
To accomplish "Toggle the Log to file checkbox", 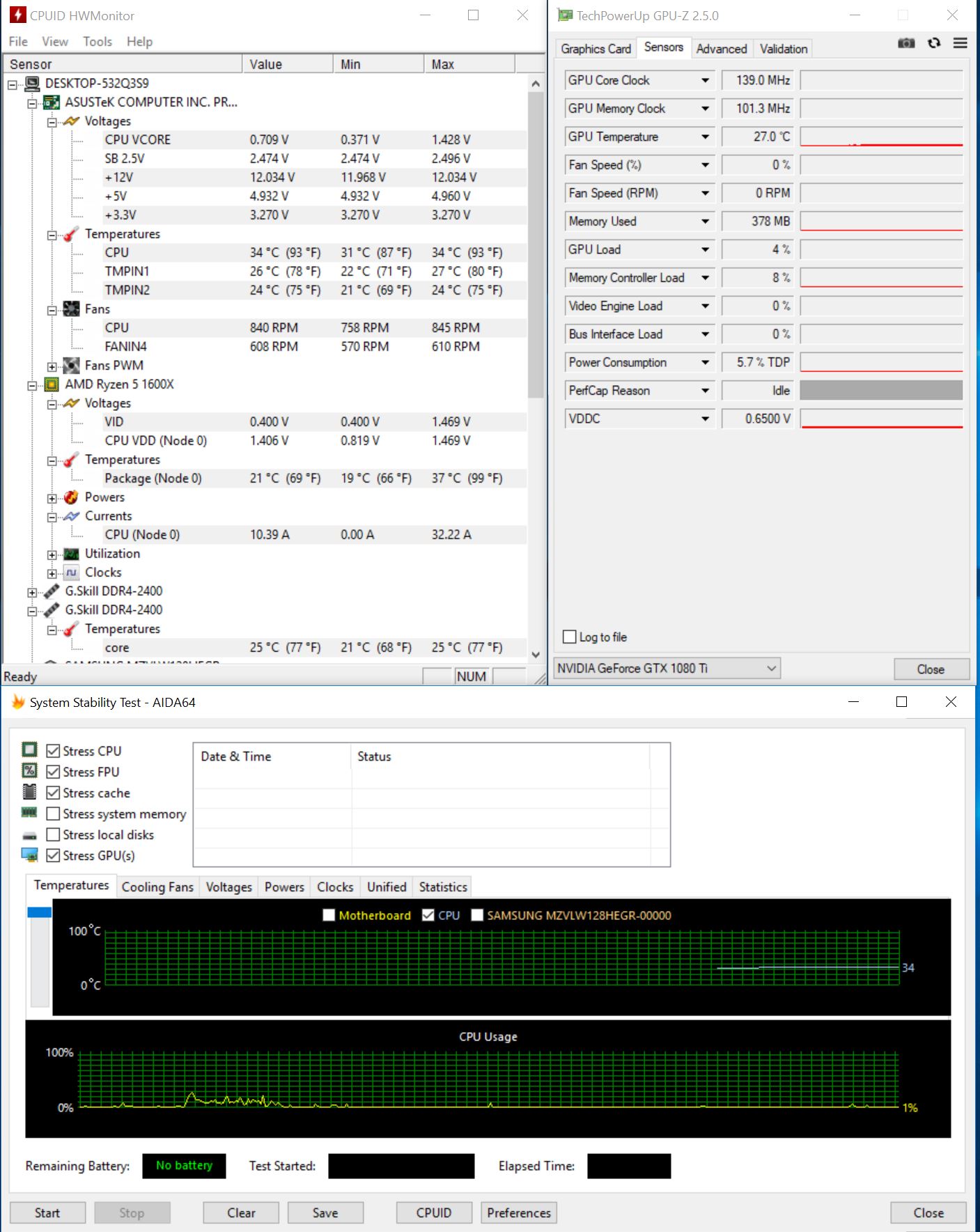I will click(x=570, y=637).
